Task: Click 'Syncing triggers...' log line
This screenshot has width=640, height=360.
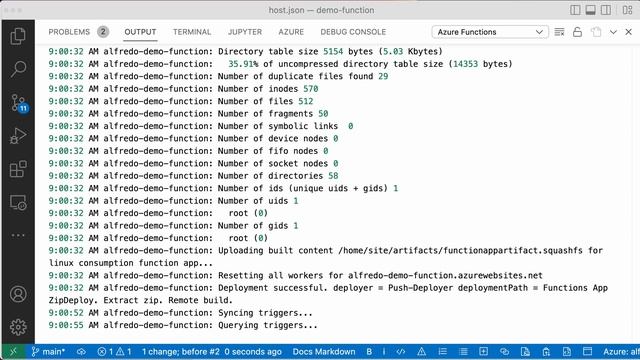Action: tap(180, 313)
